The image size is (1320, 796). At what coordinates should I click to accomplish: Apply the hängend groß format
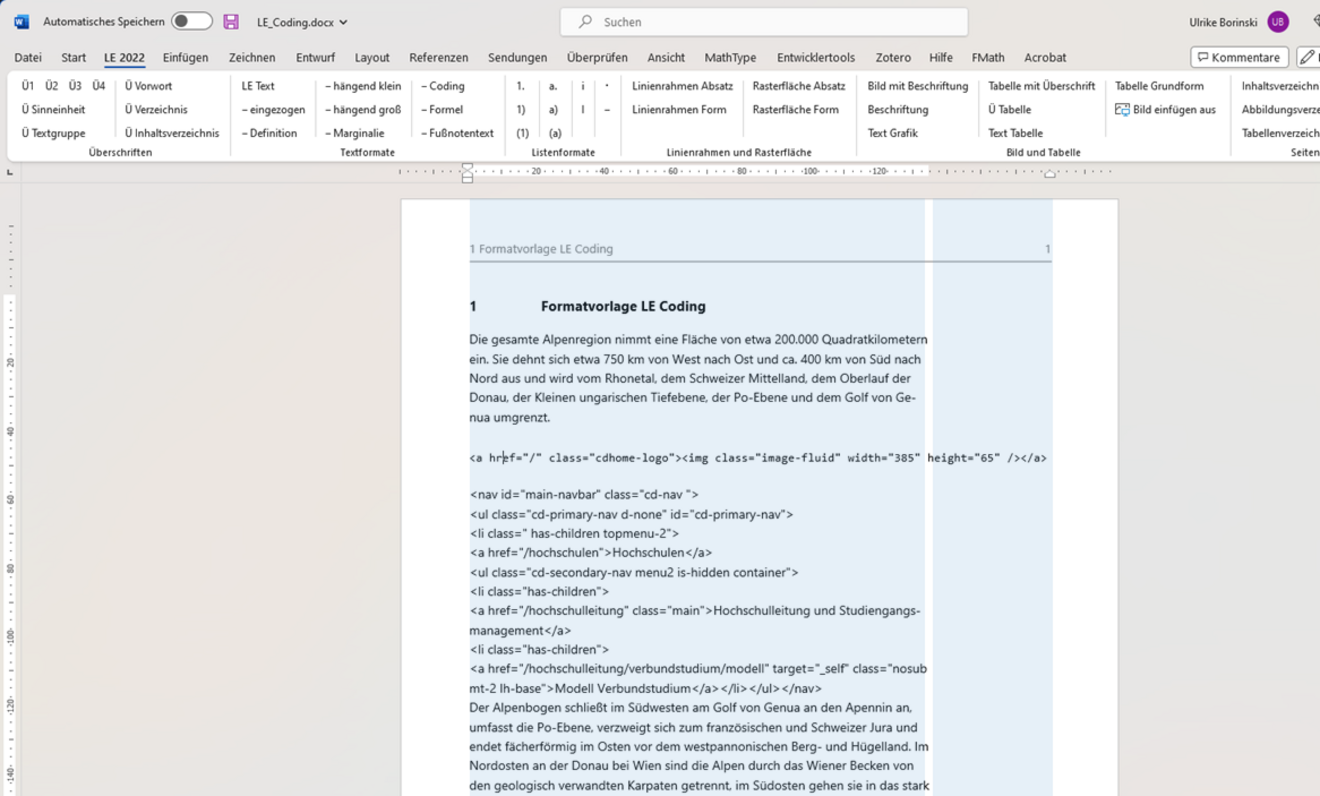[x=363, y=109]
